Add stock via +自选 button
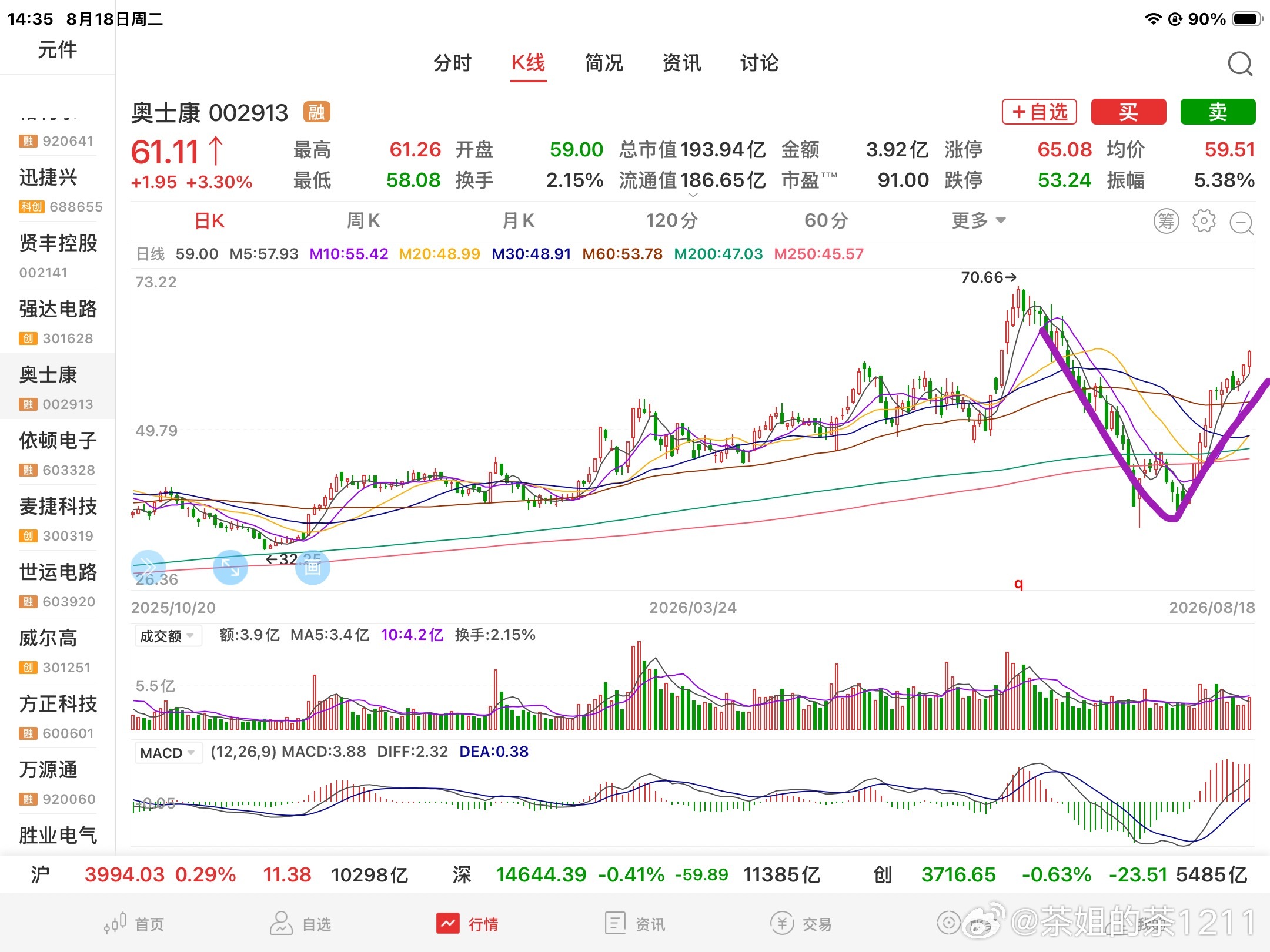The height and width of the screenshot is (952, 1270). coord(1040,112)
